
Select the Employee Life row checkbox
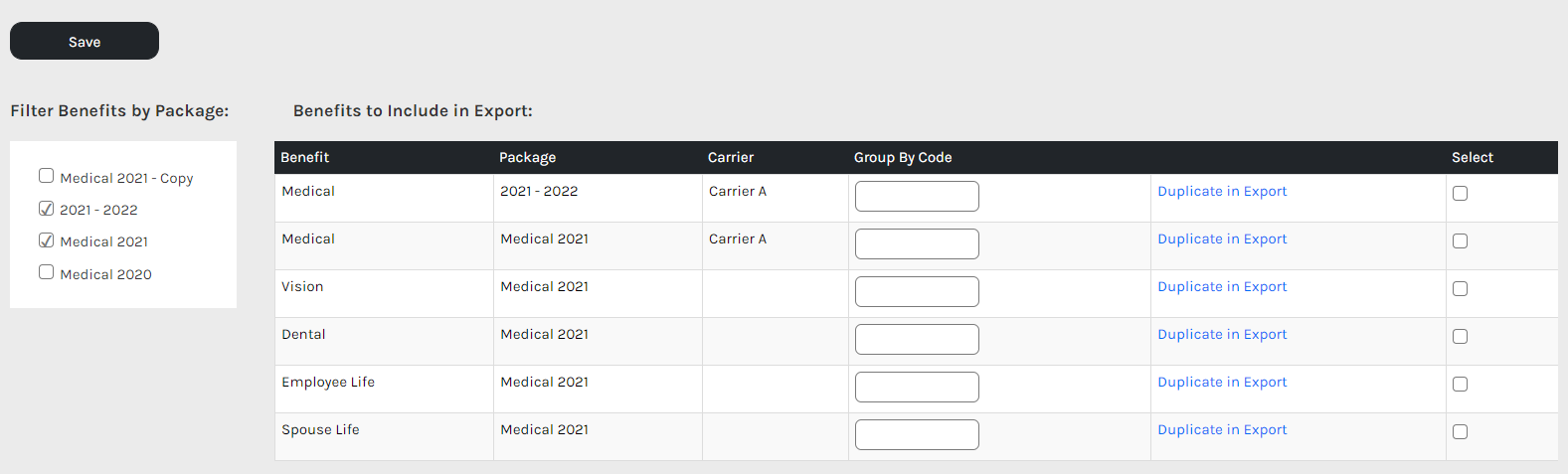click(1460, 385)
